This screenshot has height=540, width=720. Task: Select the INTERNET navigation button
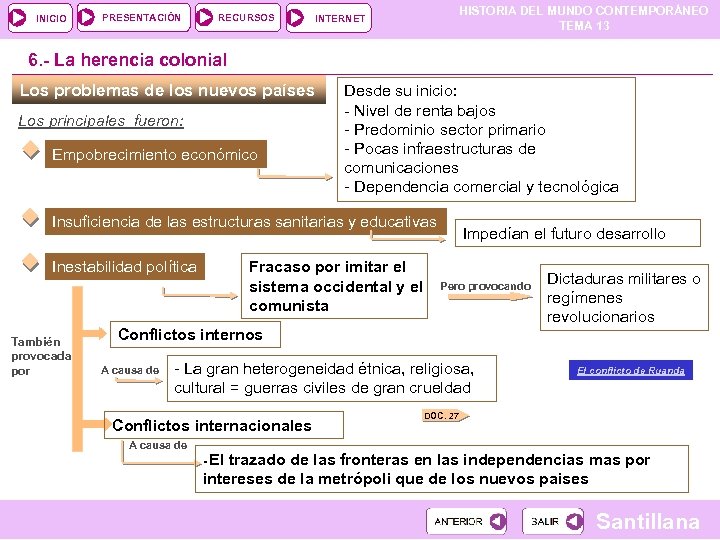point(328,18)
